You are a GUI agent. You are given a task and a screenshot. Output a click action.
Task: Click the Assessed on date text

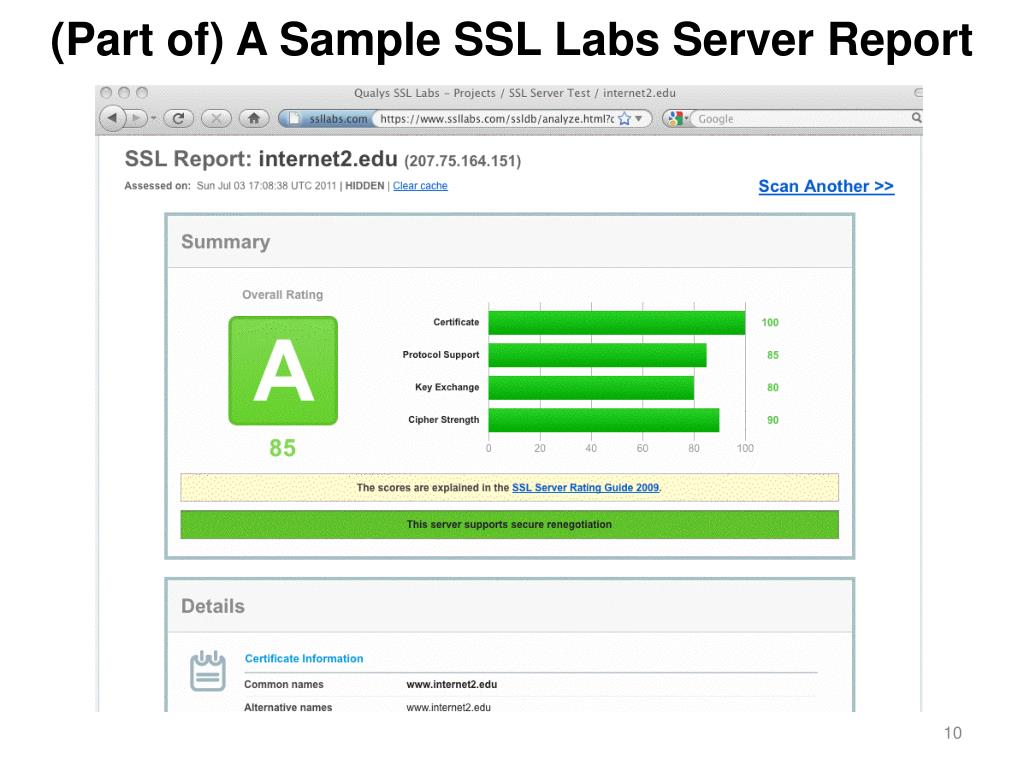point(266,186)
